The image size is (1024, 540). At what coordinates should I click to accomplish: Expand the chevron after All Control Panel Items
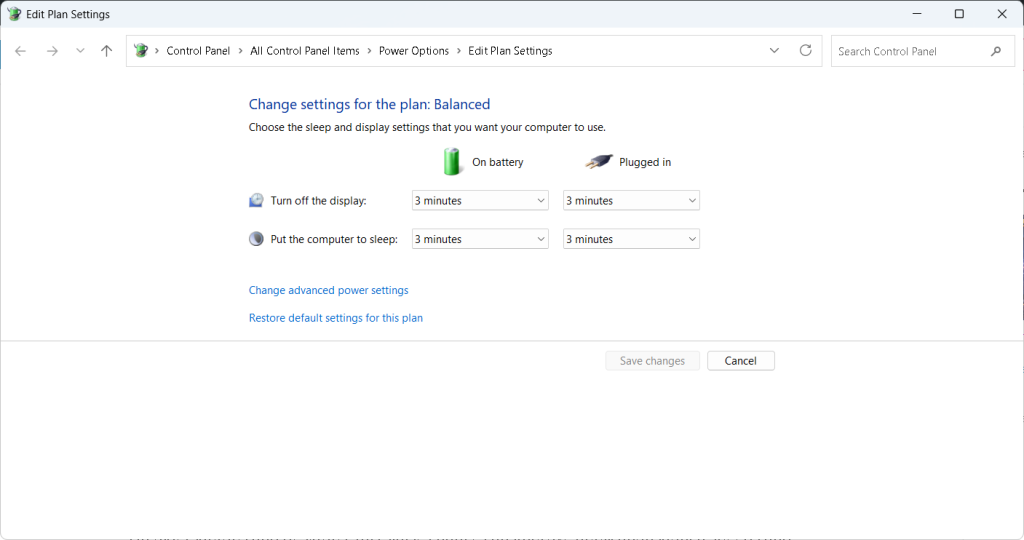(x=370, y=51)
